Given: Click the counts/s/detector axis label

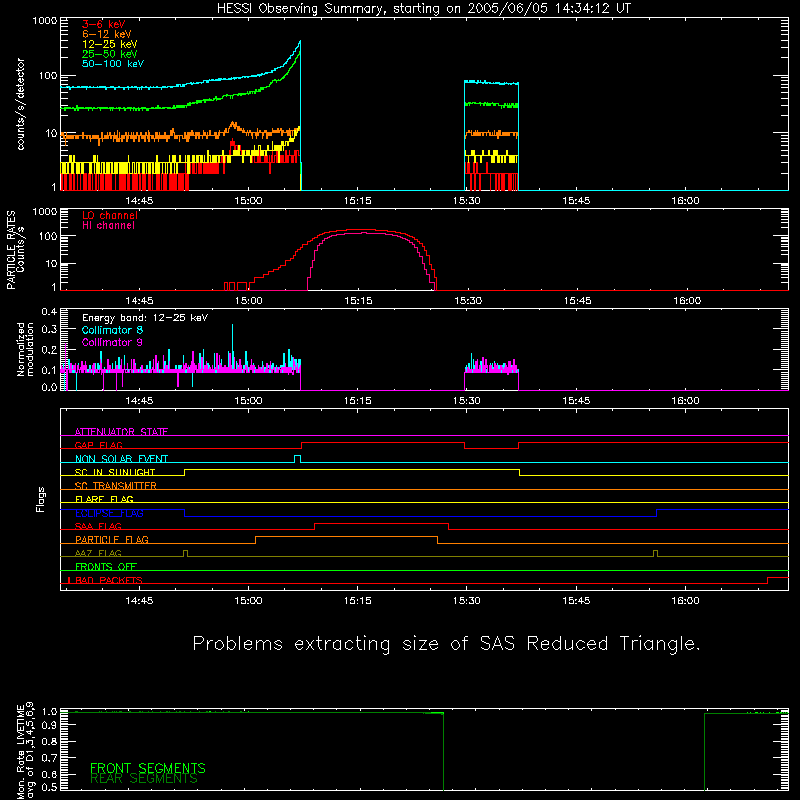Looking at the screenshot, I should [x=20, y=104].
